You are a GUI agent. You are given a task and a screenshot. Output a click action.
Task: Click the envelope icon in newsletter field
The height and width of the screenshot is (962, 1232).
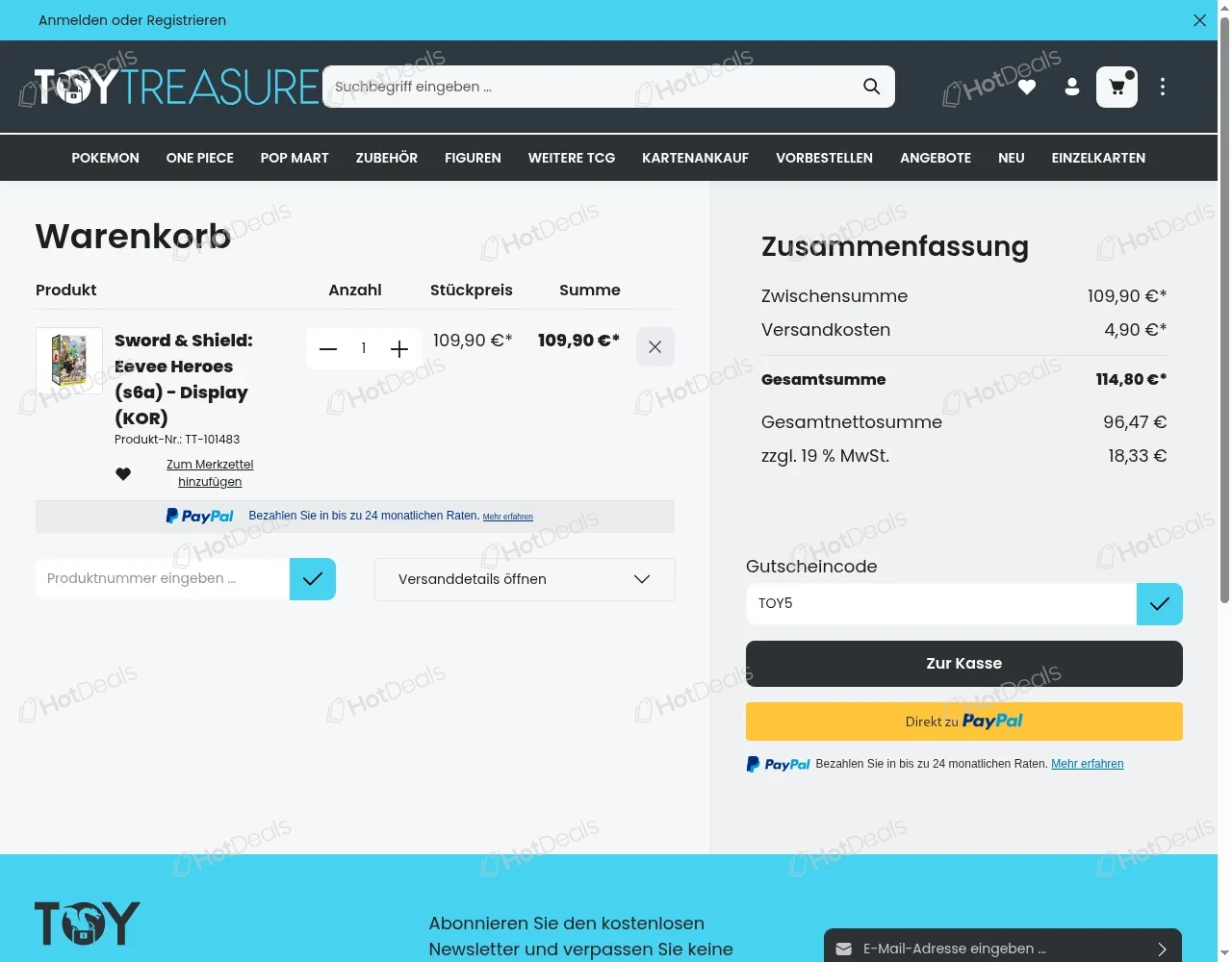click(843, 949)
